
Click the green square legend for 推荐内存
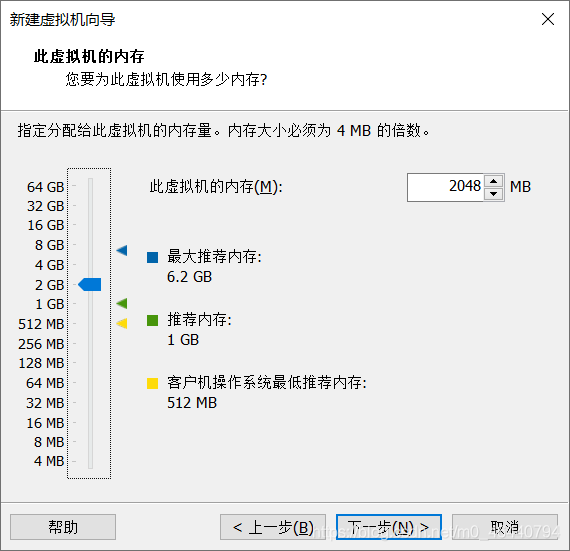click(x=152, y=320)
